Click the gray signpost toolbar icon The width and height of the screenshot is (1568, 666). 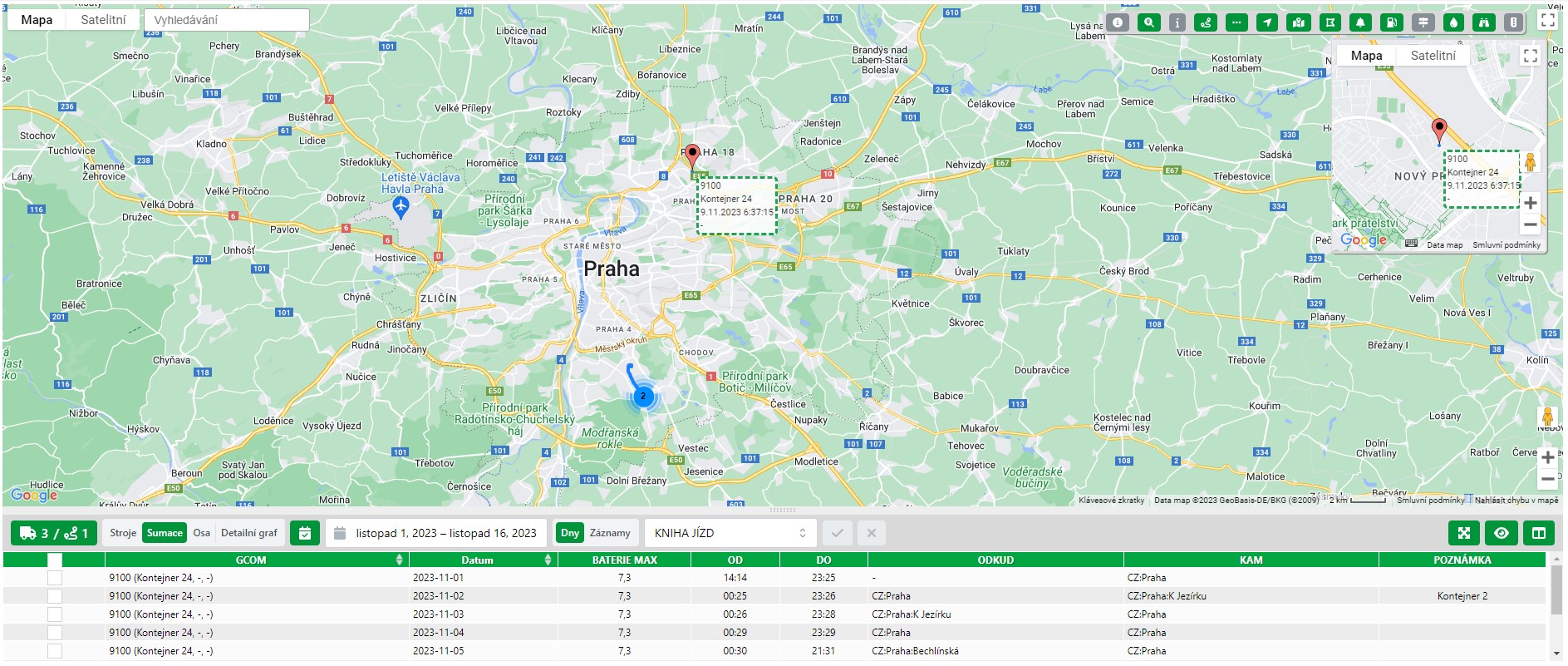(1423, 22)
